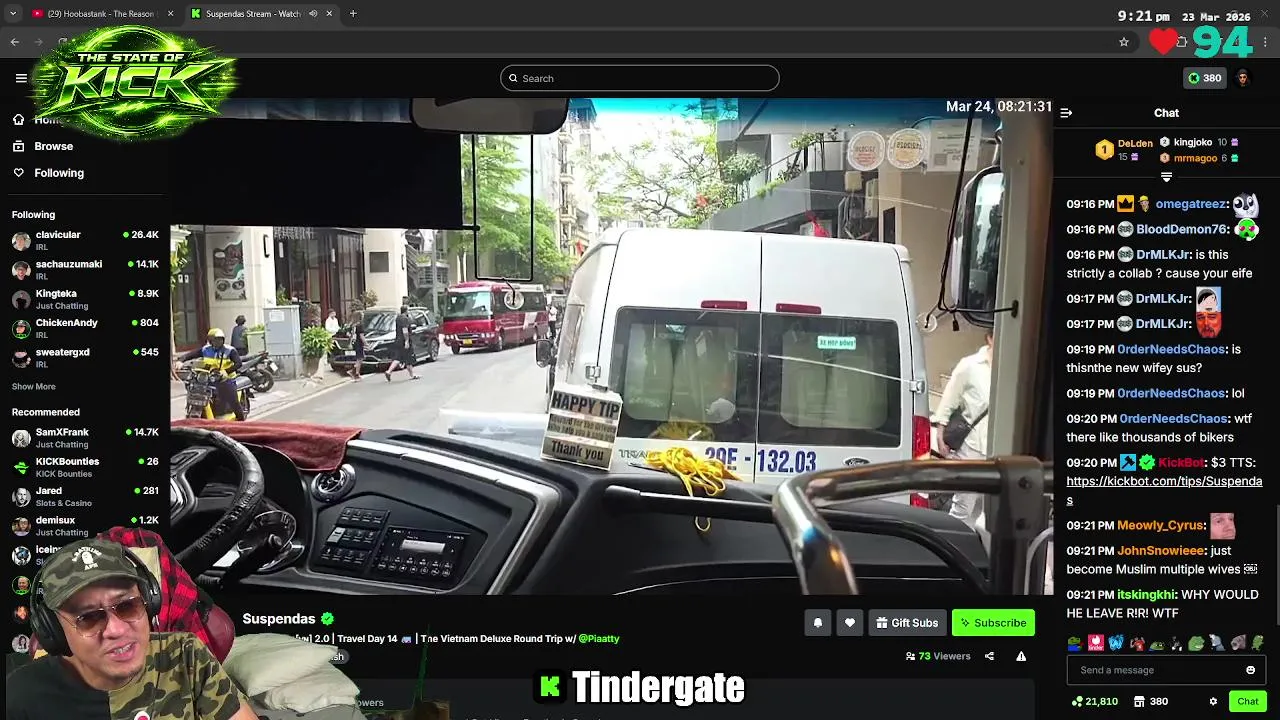Click the green Chat send button

[x=1247, y=702]
